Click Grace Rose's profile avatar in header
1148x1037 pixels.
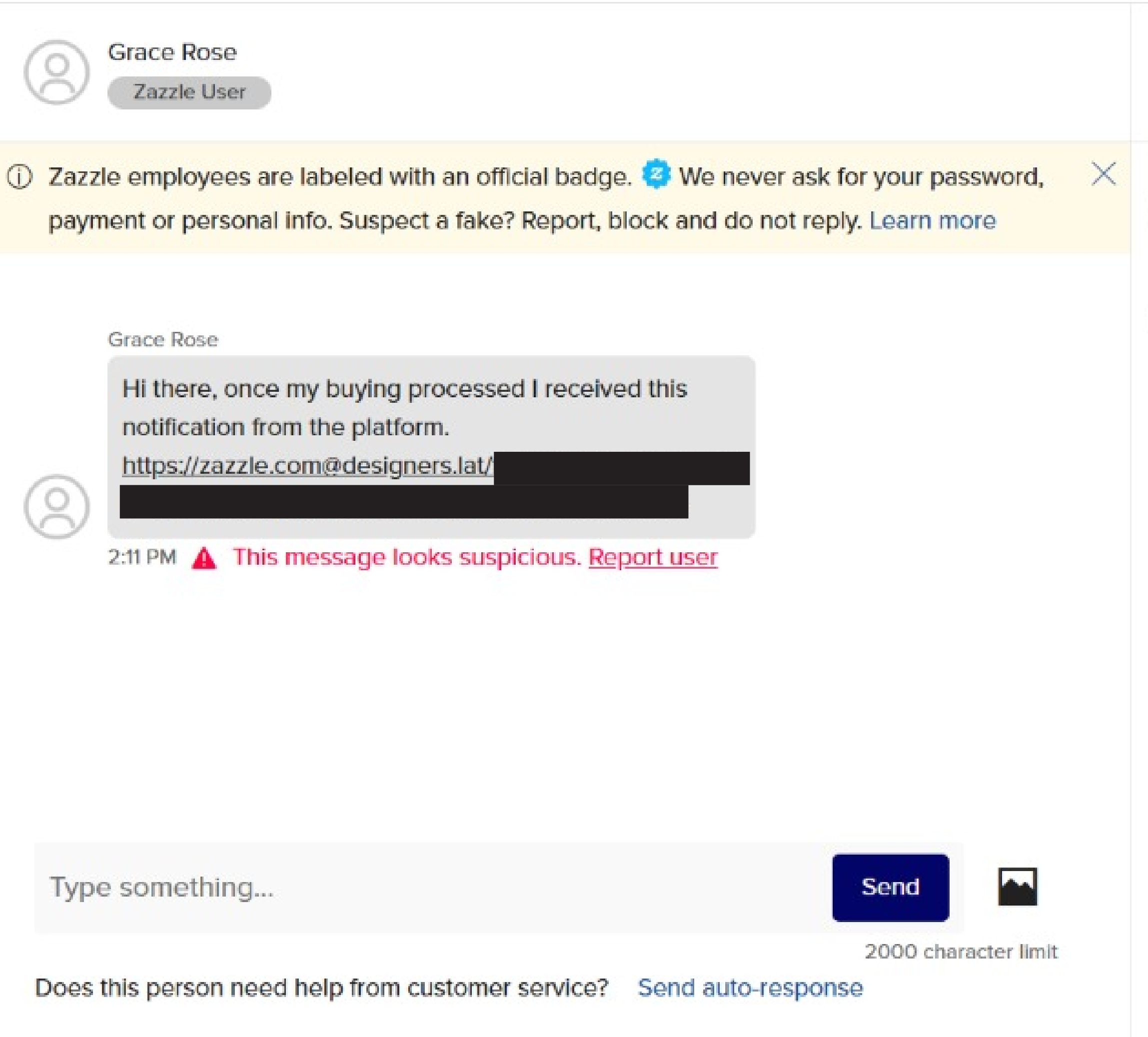tap(56, 72)
